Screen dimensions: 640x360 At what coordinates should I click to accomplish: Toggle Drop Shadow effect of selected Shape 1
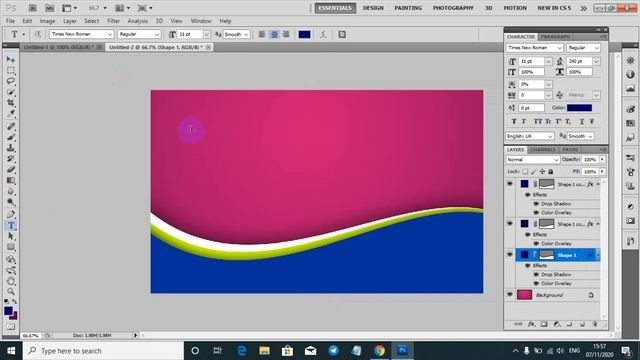point(536,274)
